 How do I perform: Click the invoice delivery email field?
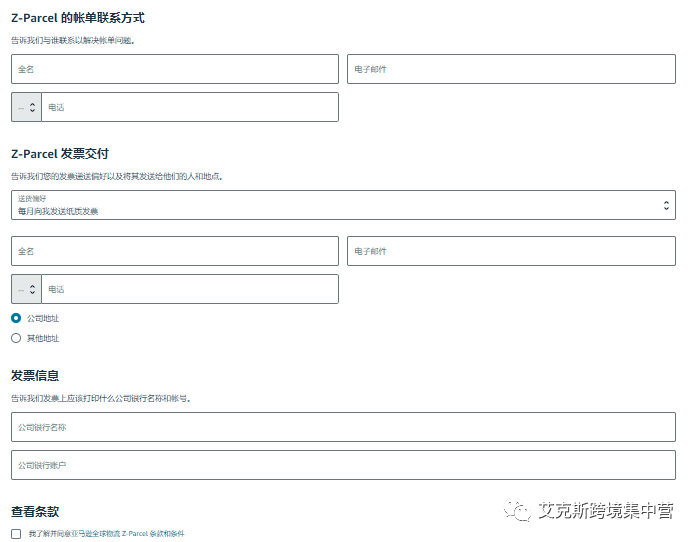pos(511,251)
